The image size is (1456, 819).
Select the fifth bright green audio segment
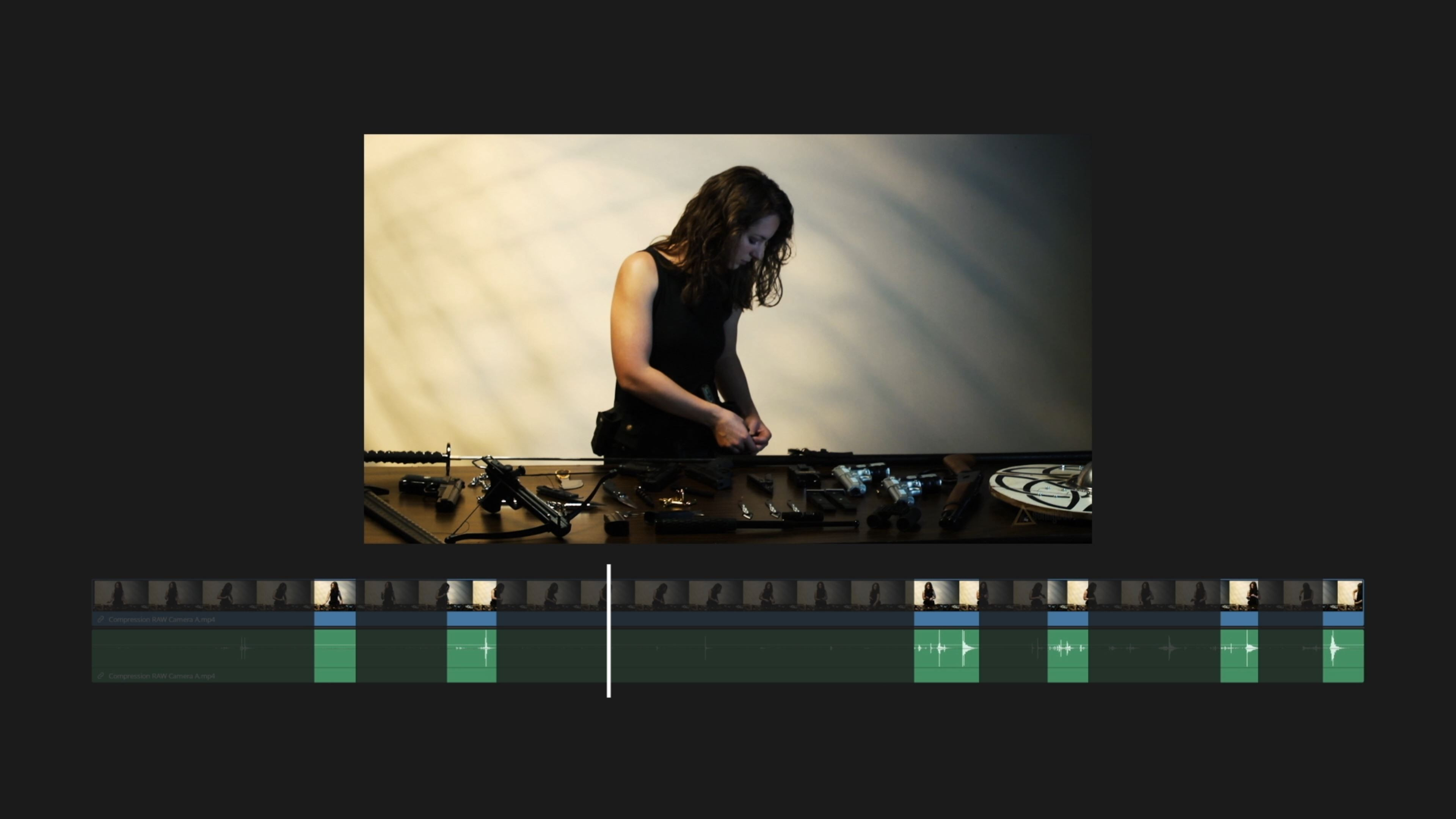click(x=1239, y=656)
